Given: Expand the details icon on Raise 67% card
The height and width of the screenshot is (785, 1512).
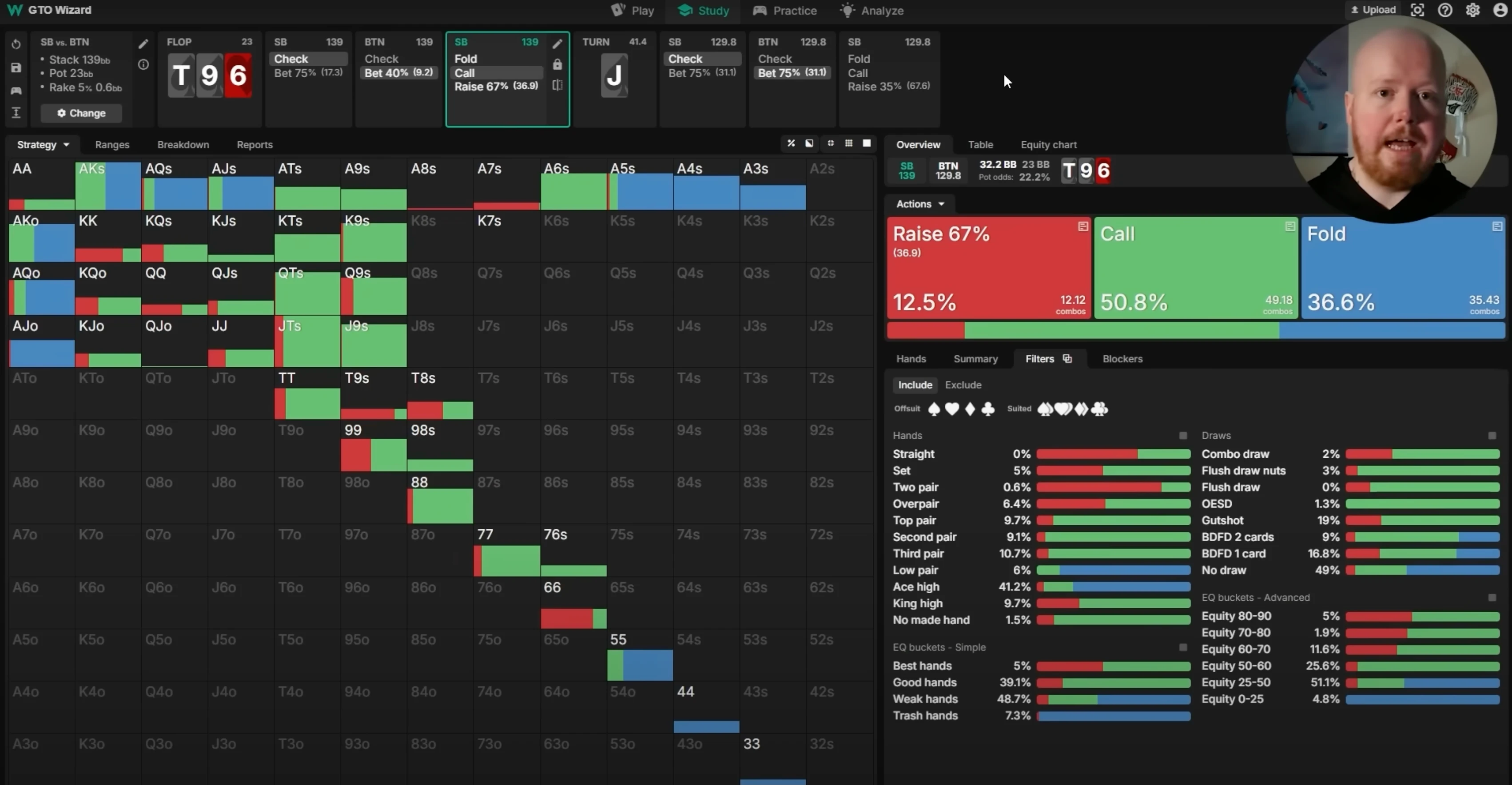Looking at the screenshot, I should (x=1082, y=226).
